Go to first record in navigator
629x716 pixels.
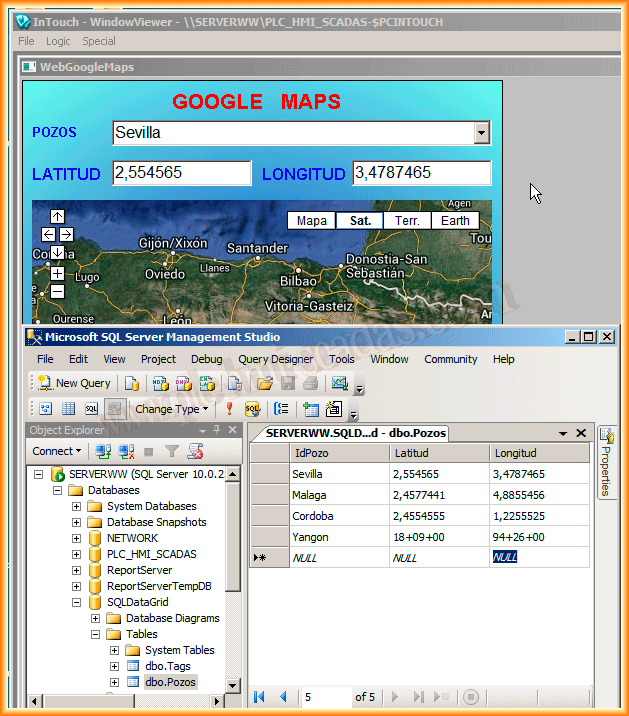260,697
